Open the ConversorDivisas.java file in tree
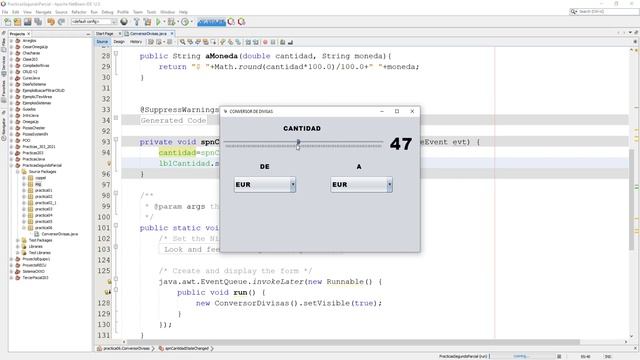Viewport: 640px width, 360px height. (60, 234)
